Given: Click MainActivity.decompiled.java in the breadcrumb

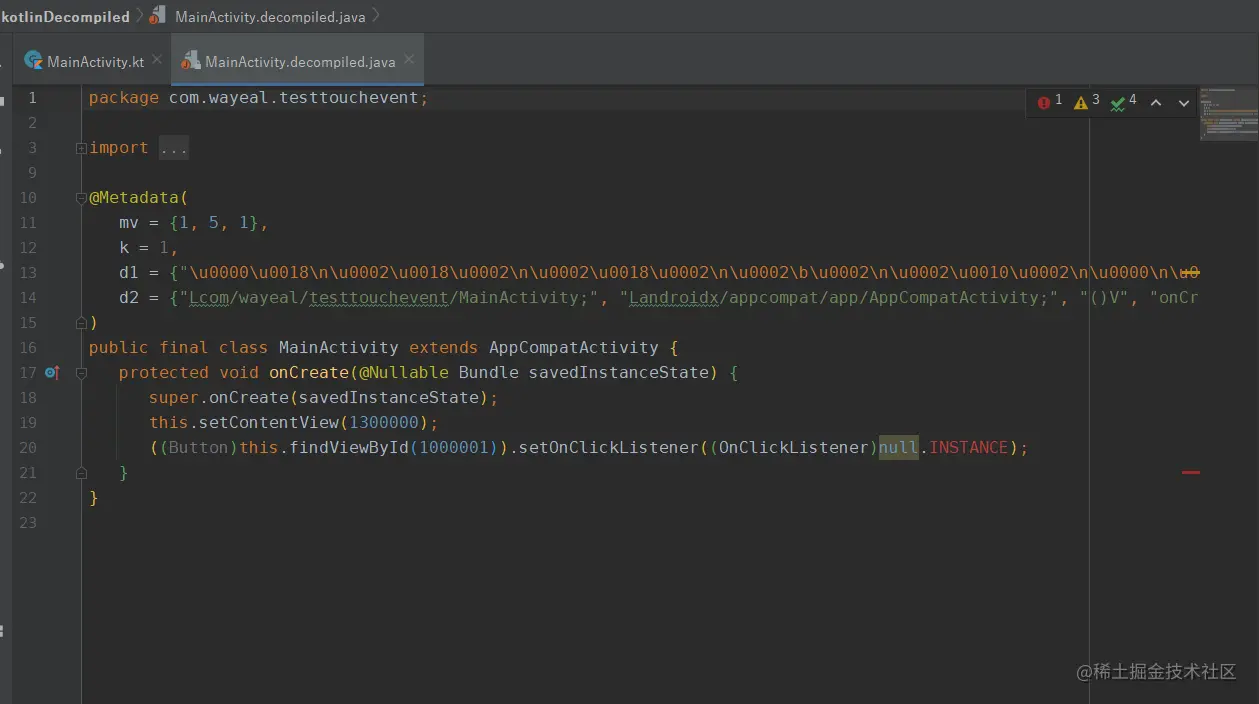Looking at the screenshot, I should [270, 16].
